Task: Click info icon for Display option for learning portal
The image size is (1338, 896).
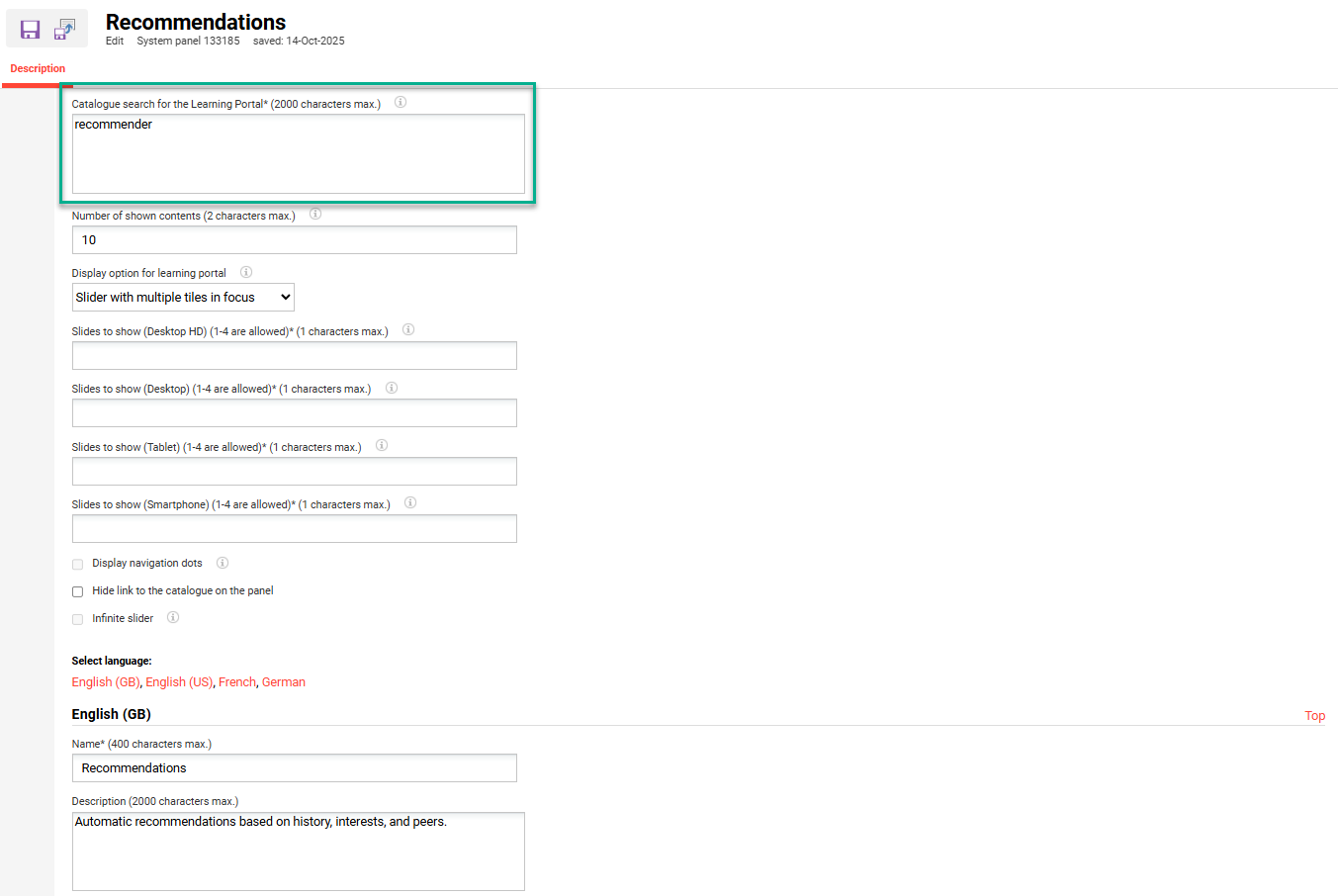Action: tap(245, 272)
